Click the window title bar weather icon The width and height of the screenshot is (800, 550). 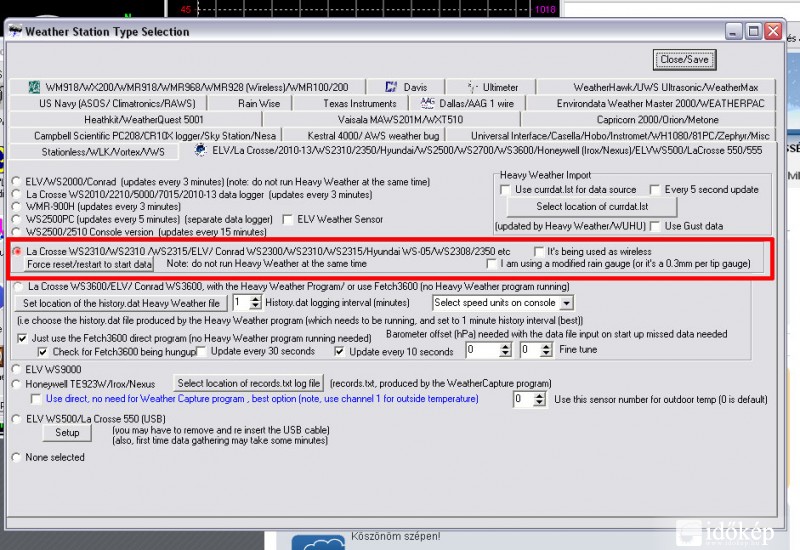15,31
